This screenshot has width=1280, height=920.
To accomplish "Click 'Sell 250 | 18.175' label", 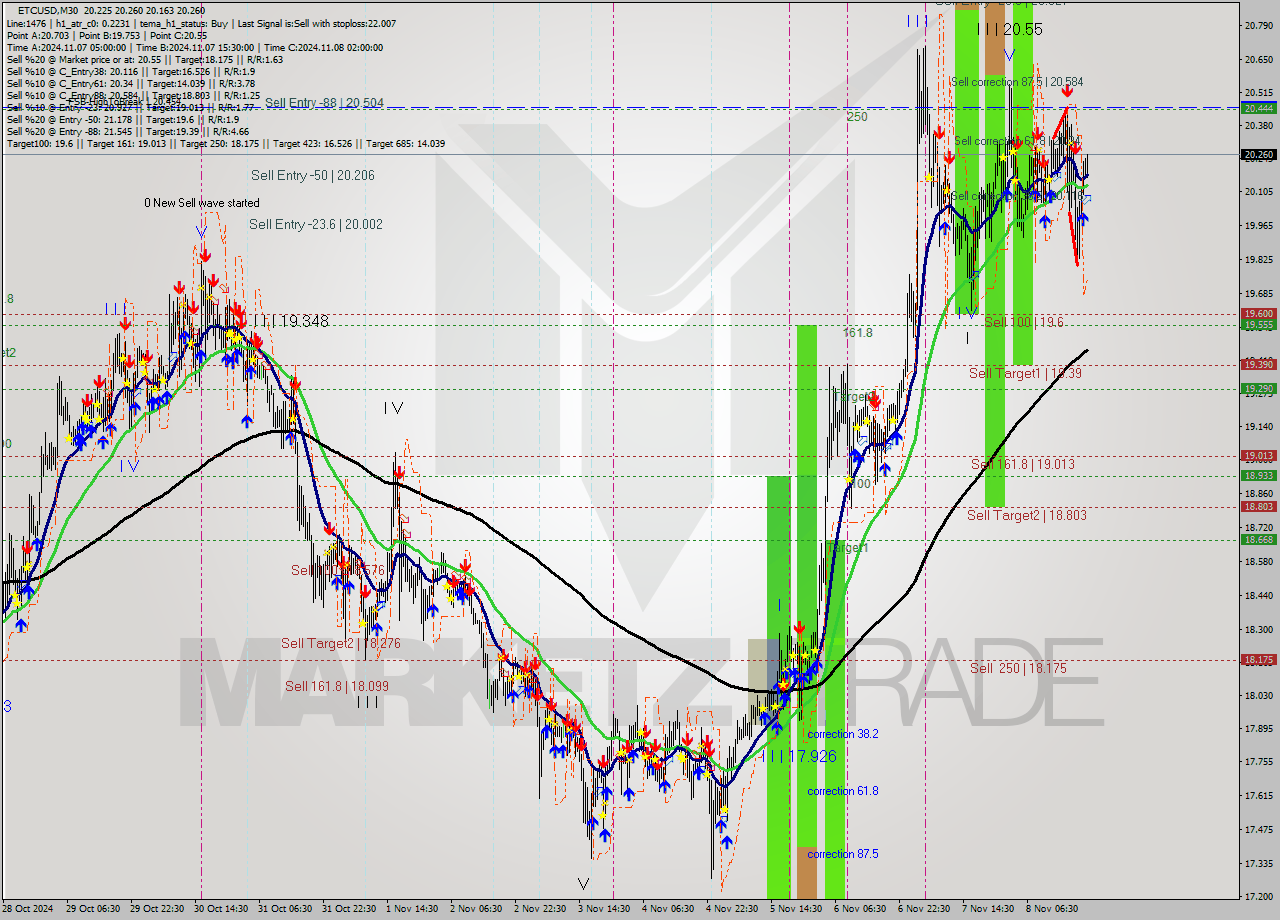I will [1018, 668].
